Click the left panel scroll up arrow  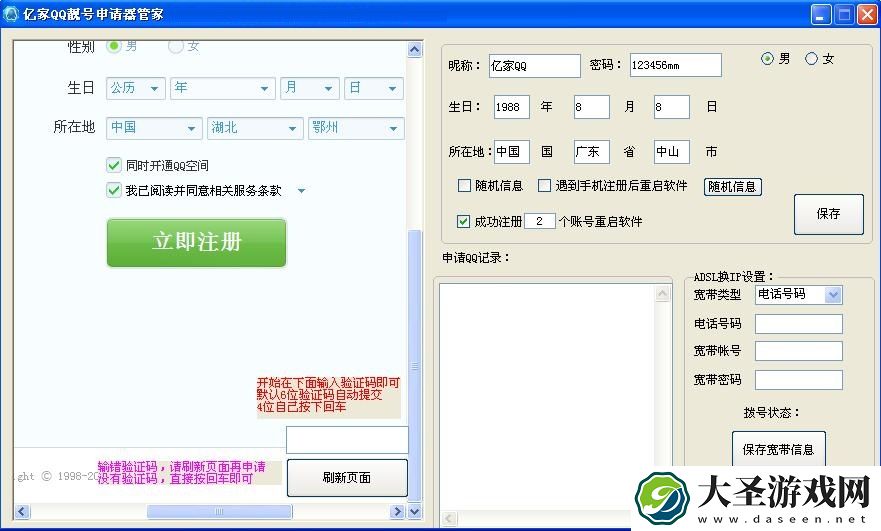415,49
